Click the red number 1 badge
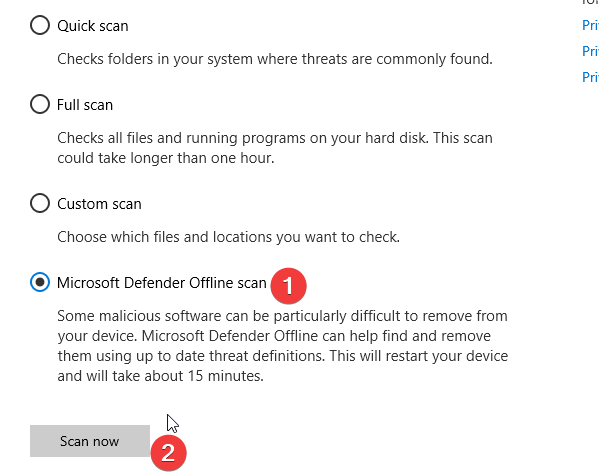599x476 pixels. click(288, 286)
